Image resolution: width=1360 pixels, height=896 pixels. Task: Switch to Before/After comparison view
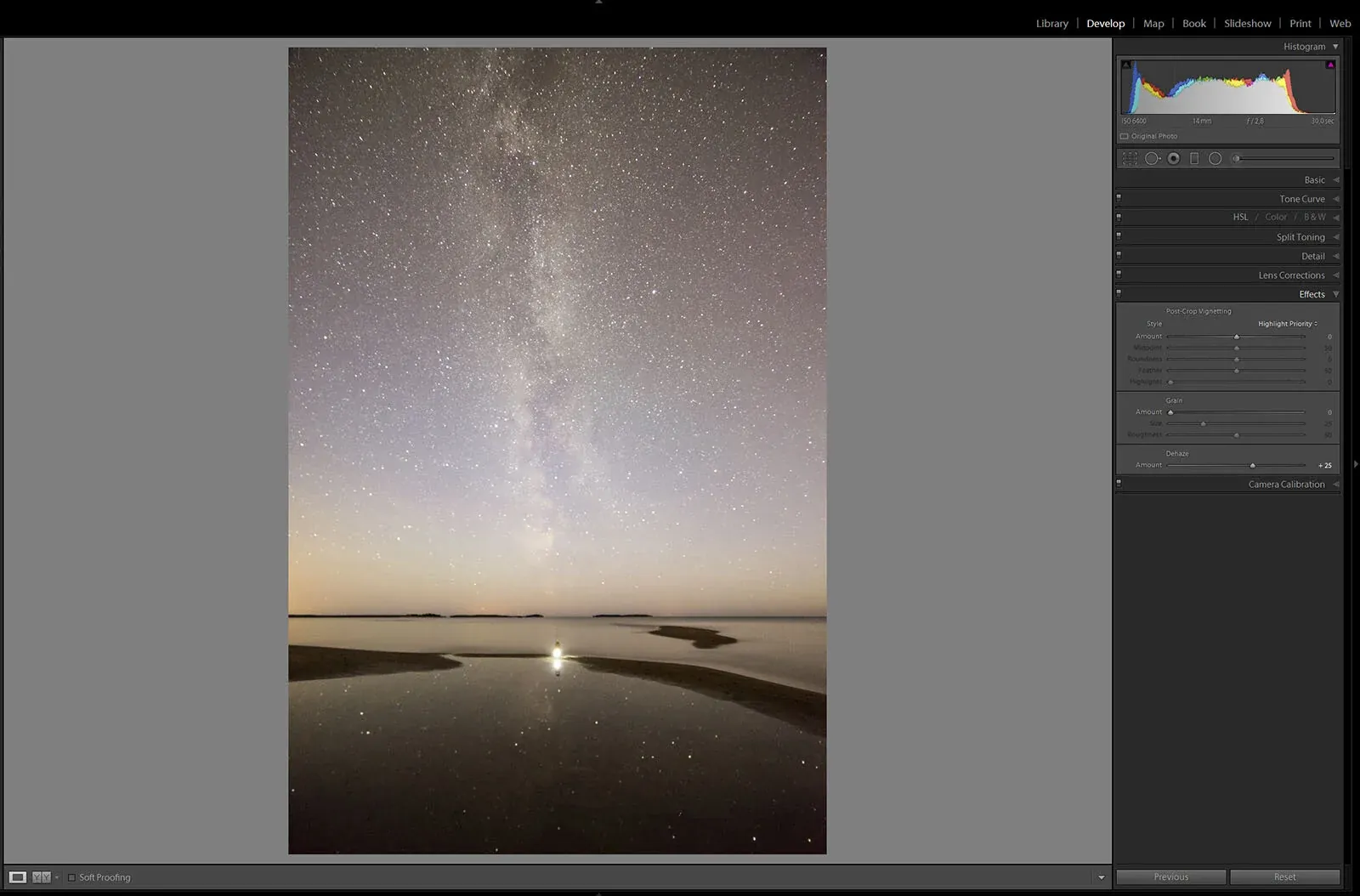(41, 877)
